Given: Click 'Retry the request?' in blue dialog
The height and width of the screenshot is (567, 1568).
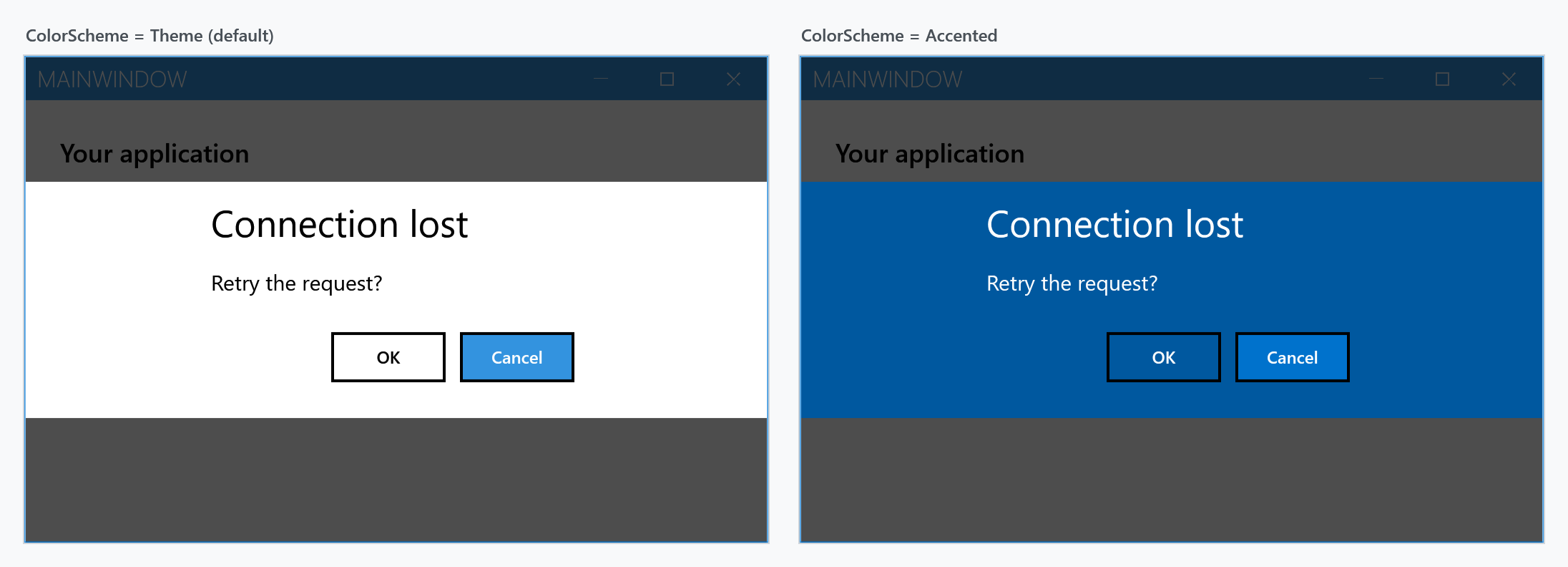Looking at the screenshot, I should [1072, 283].
